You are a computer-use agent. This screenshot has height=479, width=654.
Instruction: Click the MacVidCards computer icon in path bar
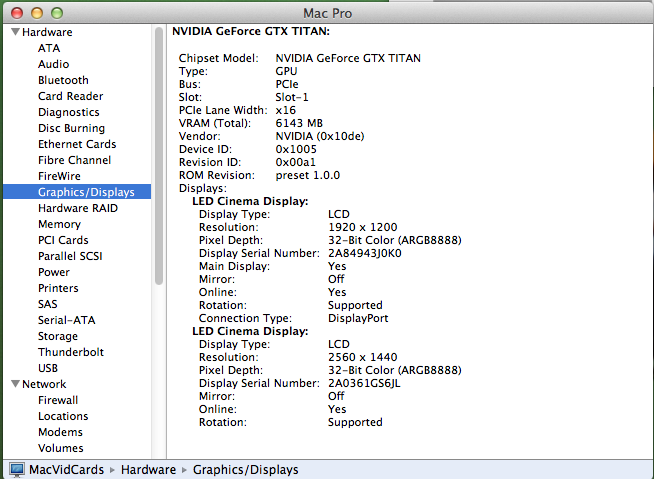coord(17,470)
